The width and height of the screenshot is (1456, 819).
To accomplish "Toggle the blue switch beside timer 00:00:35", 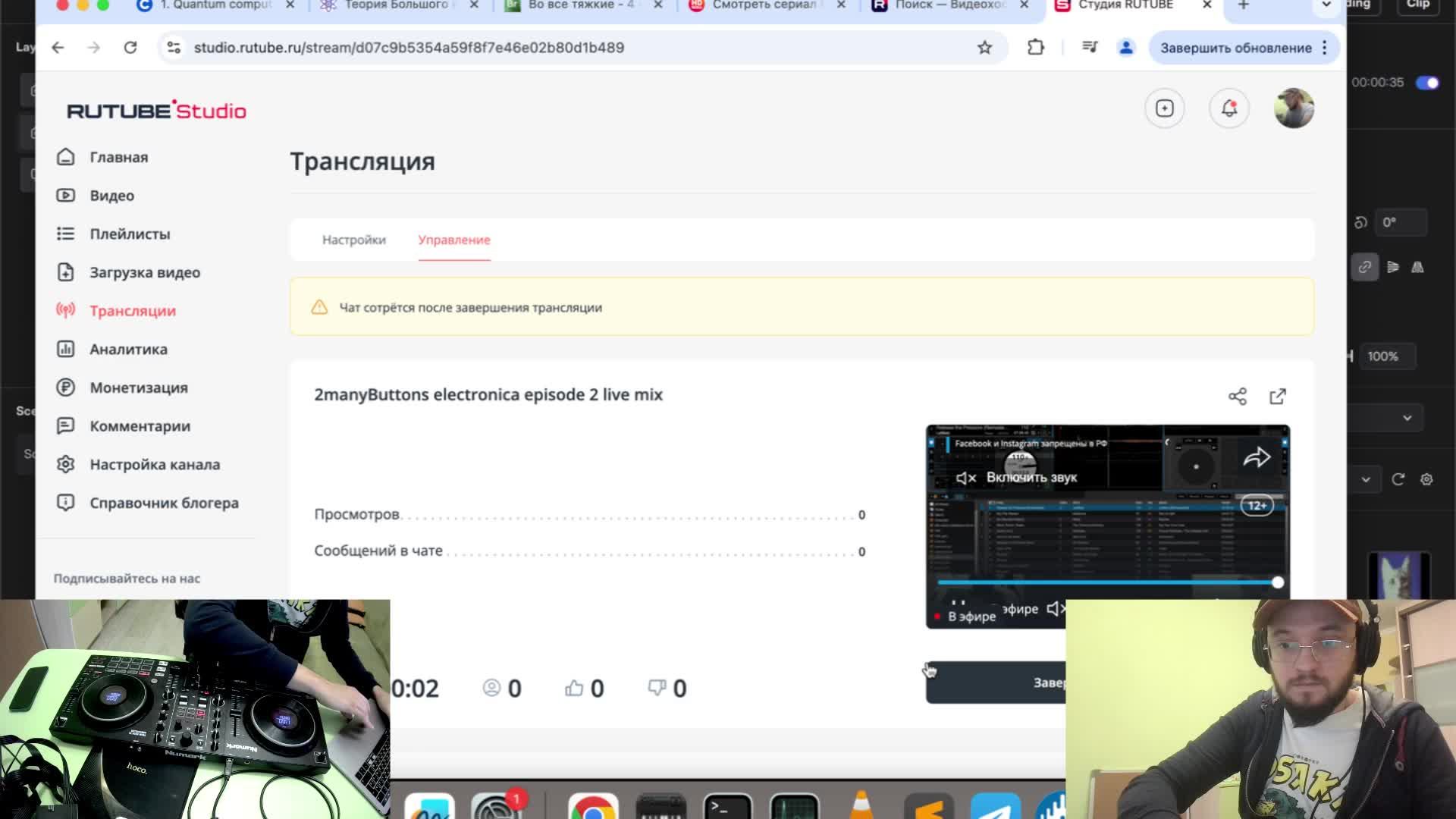I will [x=1427, y=83].
